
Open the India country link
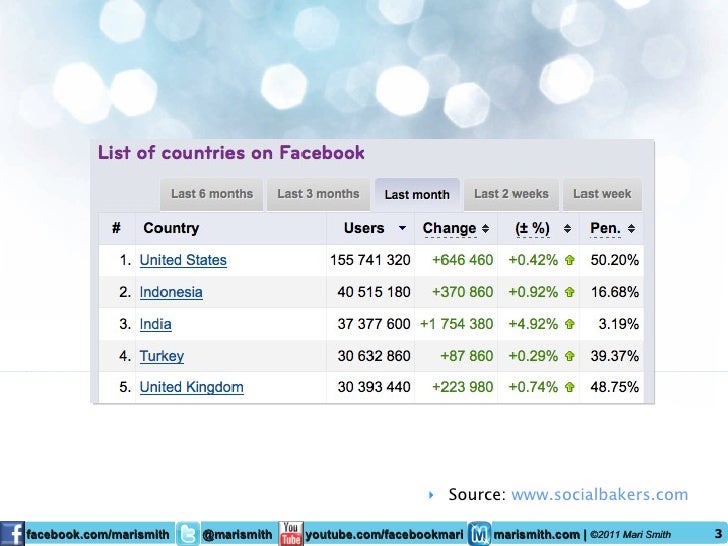coord(156,325)
